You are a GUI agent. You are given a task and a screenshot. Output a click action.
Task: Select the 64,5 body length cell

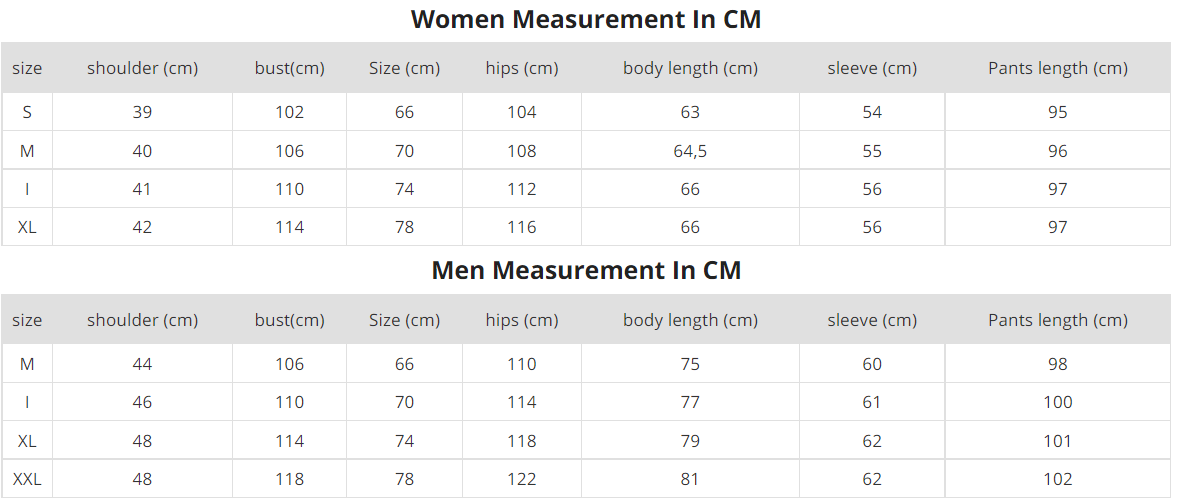[690, 151]
